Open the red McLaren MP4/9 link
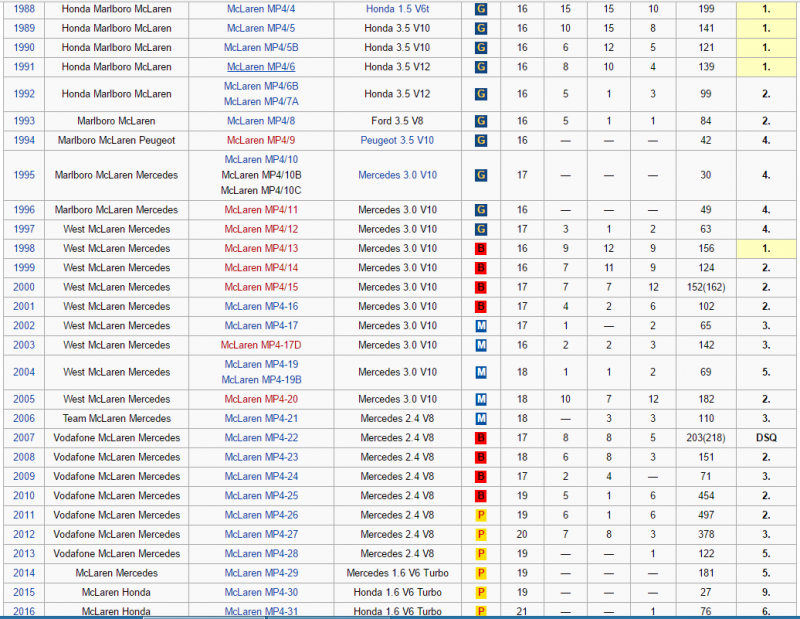The width and height of the screenshot is (800, 619). (261, 140)
